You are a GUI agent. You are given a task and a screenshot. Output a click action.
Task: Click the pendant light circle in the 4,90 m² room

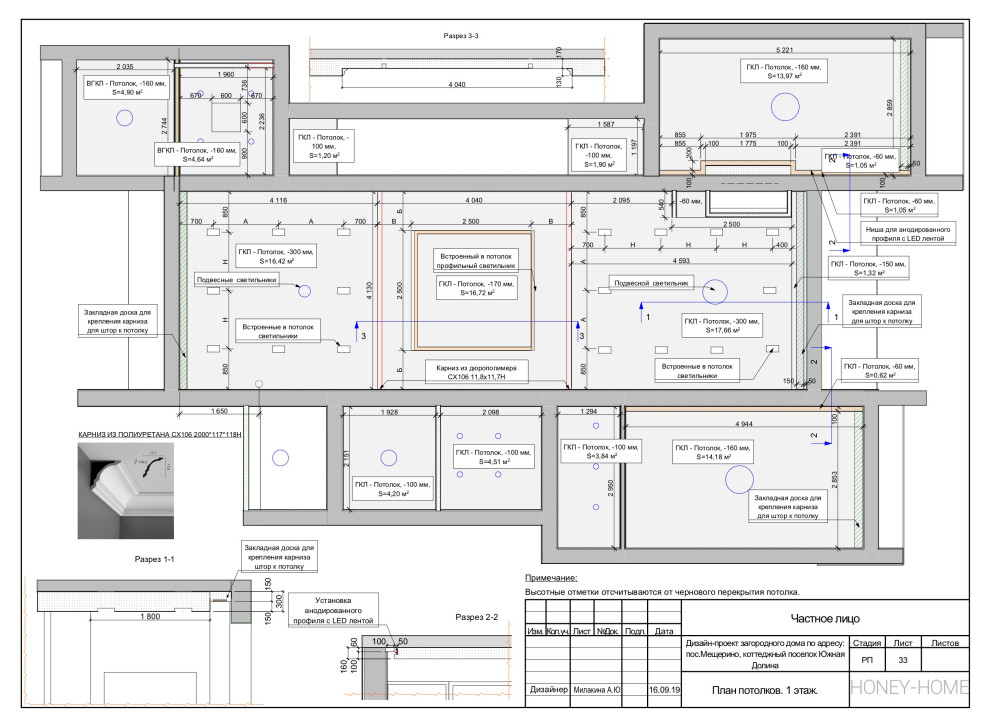[123, 118]
